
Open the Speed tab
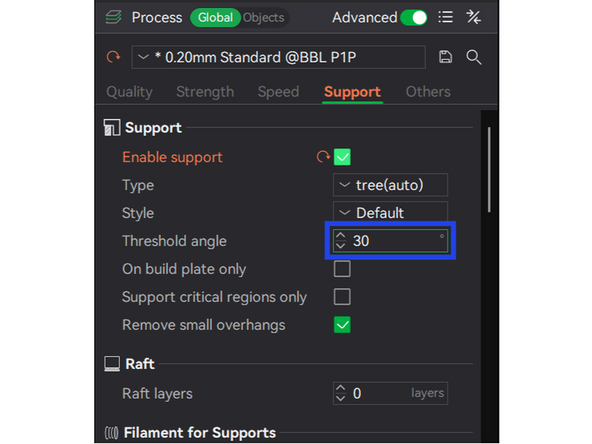coord(278,92)
